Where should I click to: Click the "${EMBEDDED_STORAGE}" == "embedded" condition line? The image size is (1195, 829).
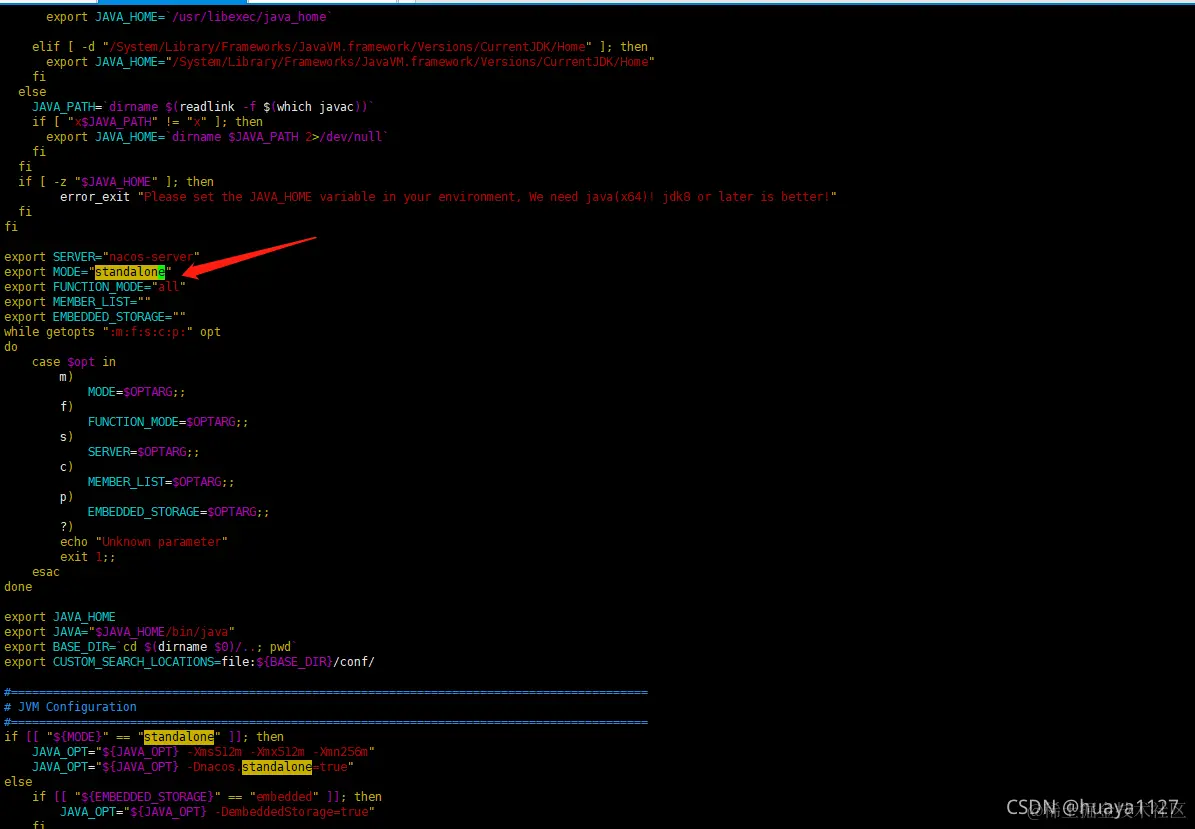click(207, 797)
